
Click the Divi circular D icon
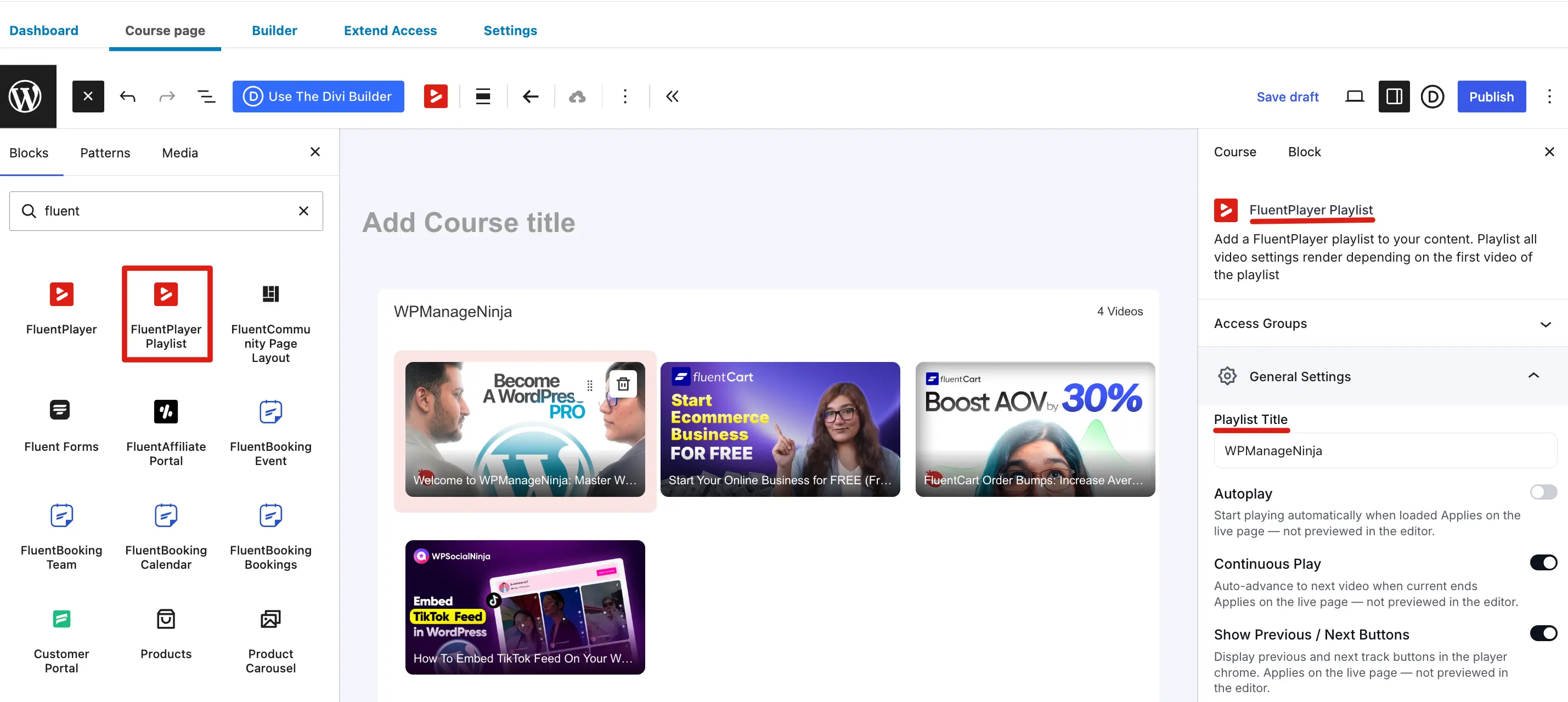coord(1432,97)
